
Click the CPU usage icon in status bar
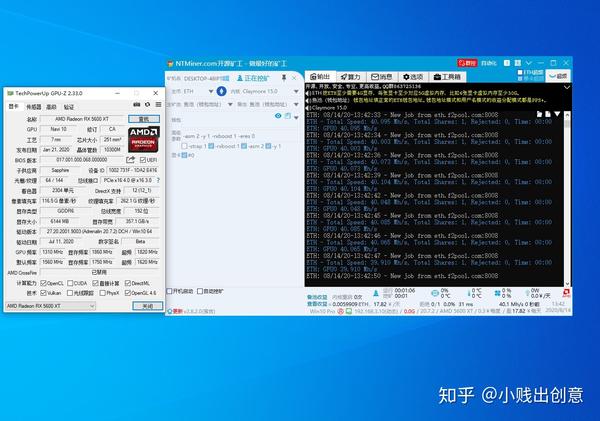pos(434,293)
